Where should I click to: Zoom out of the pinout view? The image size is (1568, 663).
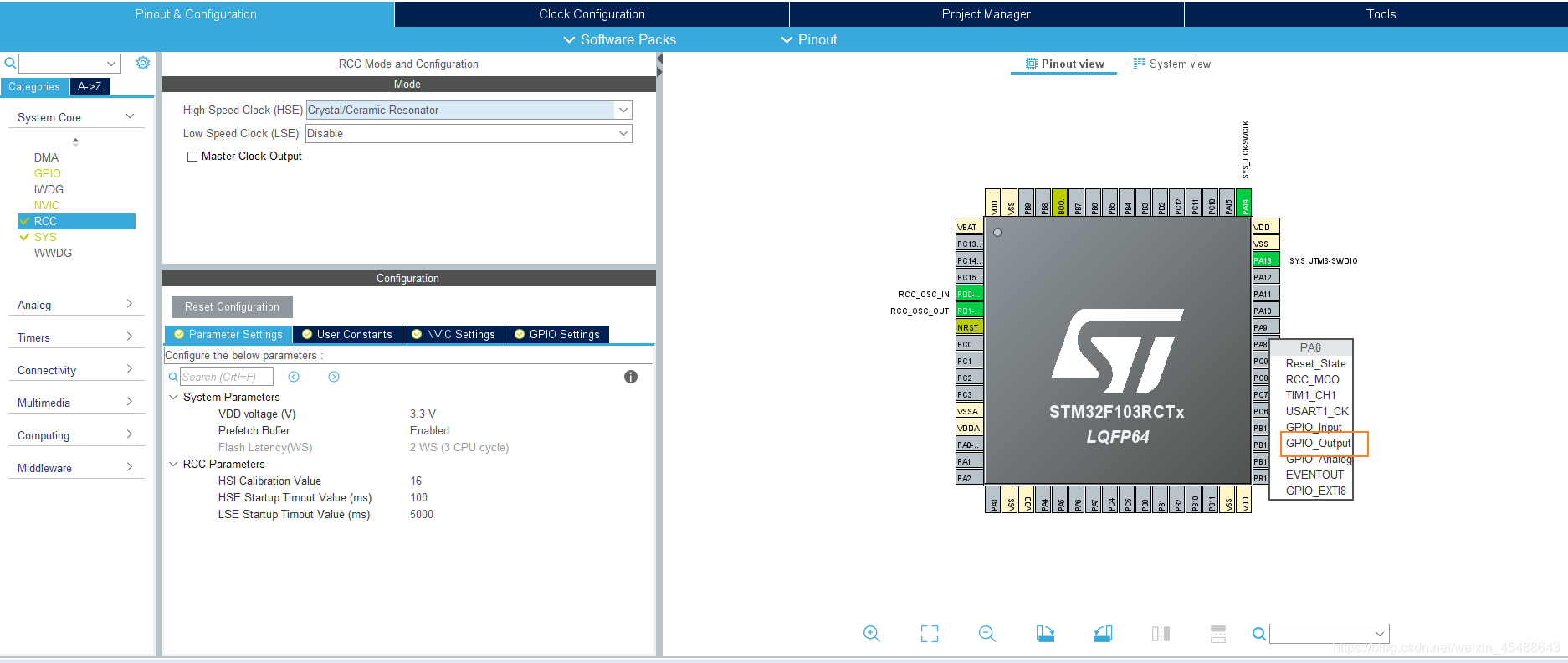pyautogui.click(x=987, y=634)
